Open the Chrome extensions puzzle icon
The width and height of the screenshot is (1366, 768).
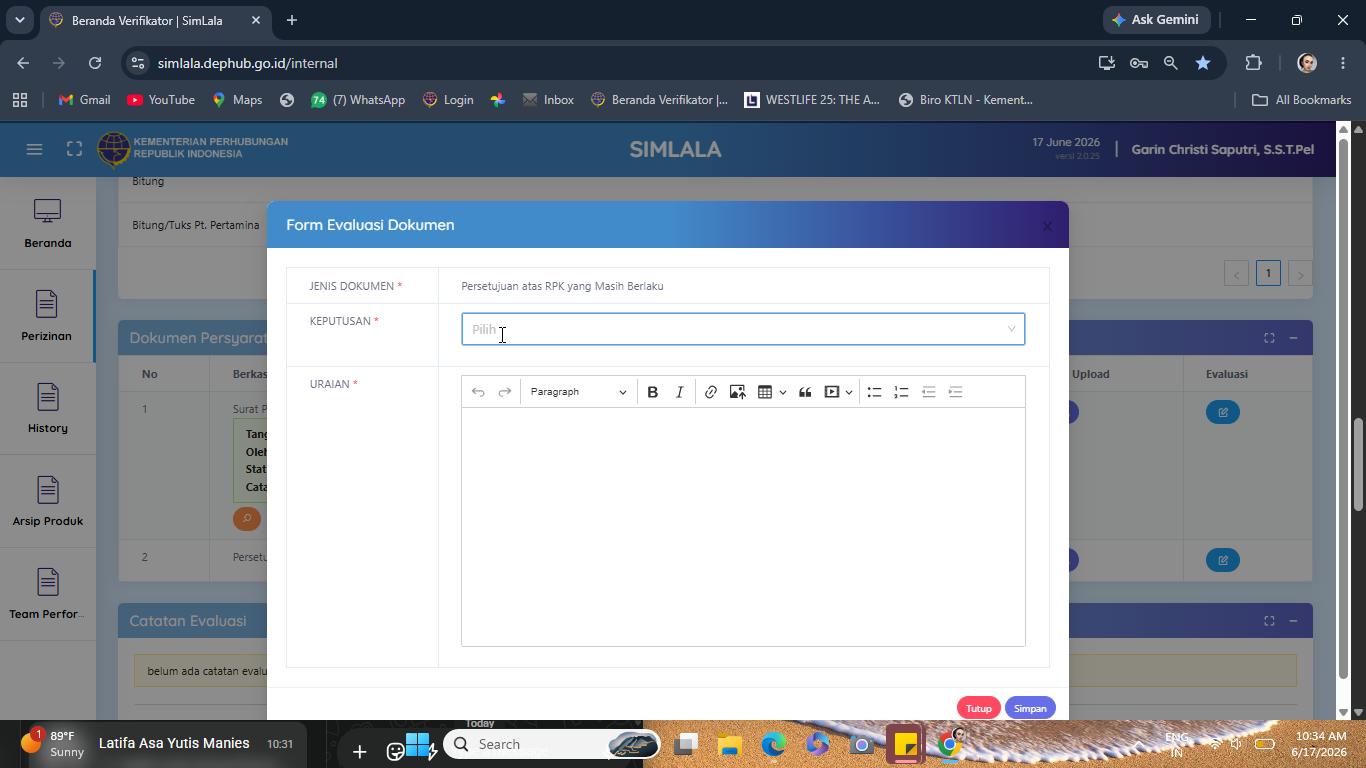click(x=1253, y=63)
